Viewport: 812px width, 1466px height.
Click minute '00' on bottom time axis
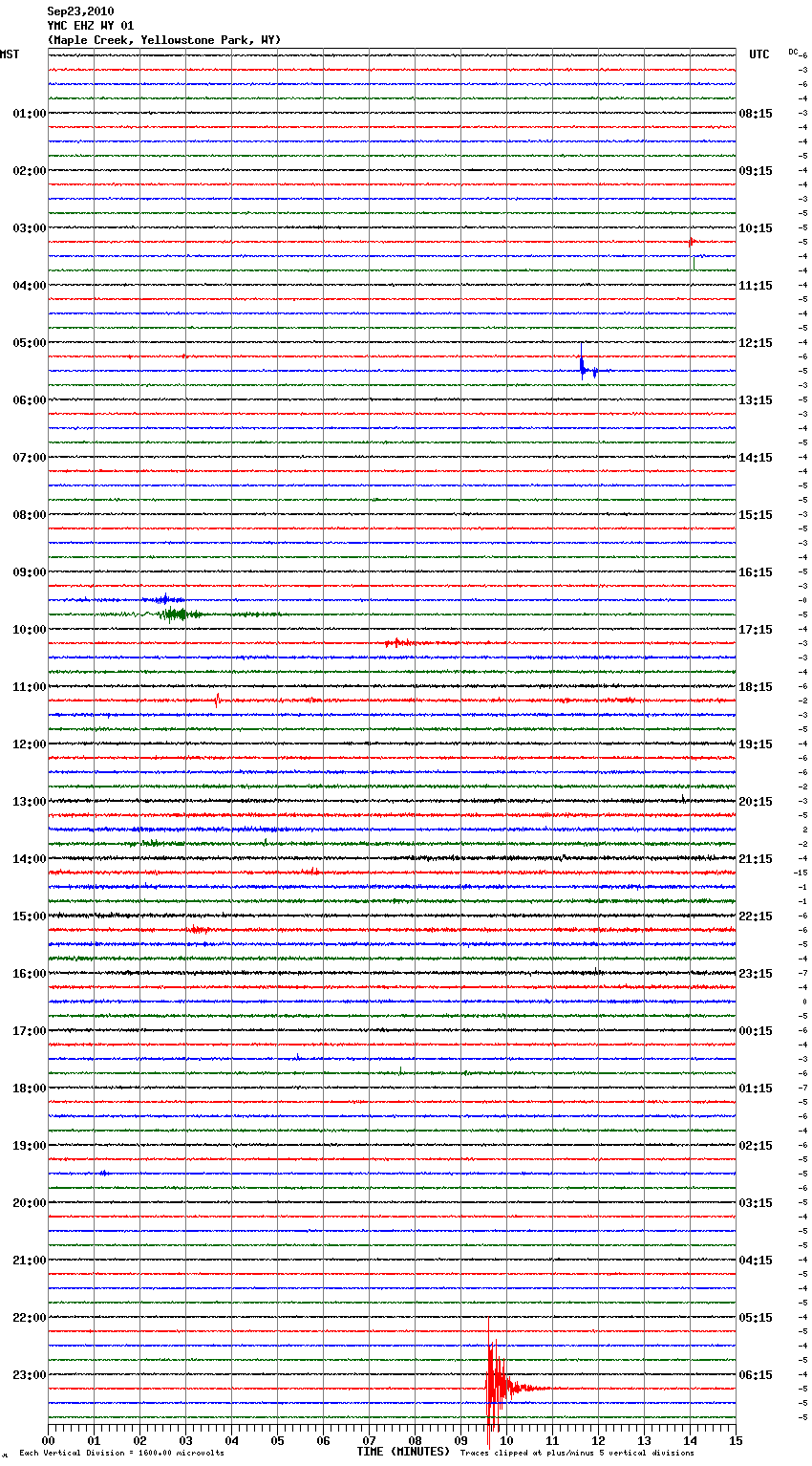[48, 1440]
